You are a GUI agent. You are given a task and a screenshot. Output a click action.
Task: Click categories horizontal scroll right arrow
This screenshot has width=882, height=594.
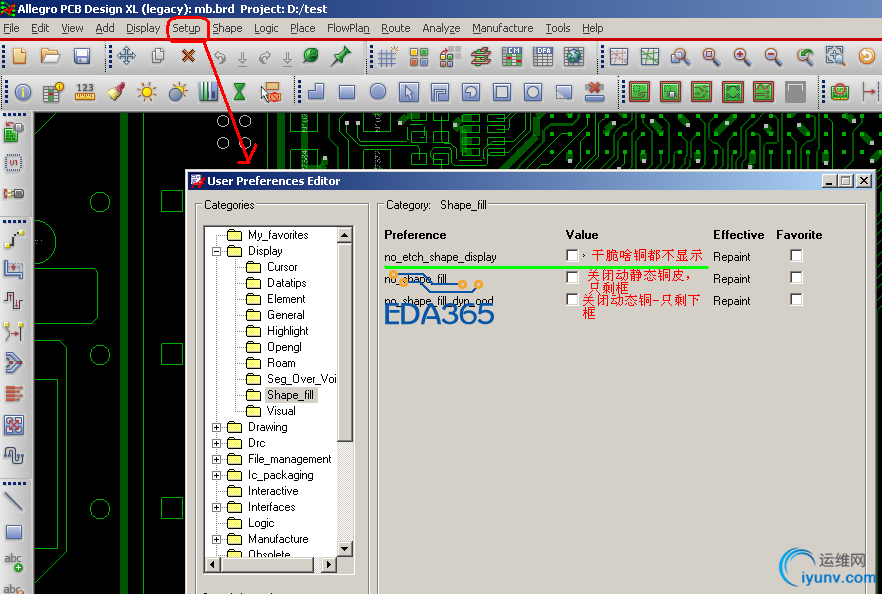pyautogui.click(x=329, y=564)
